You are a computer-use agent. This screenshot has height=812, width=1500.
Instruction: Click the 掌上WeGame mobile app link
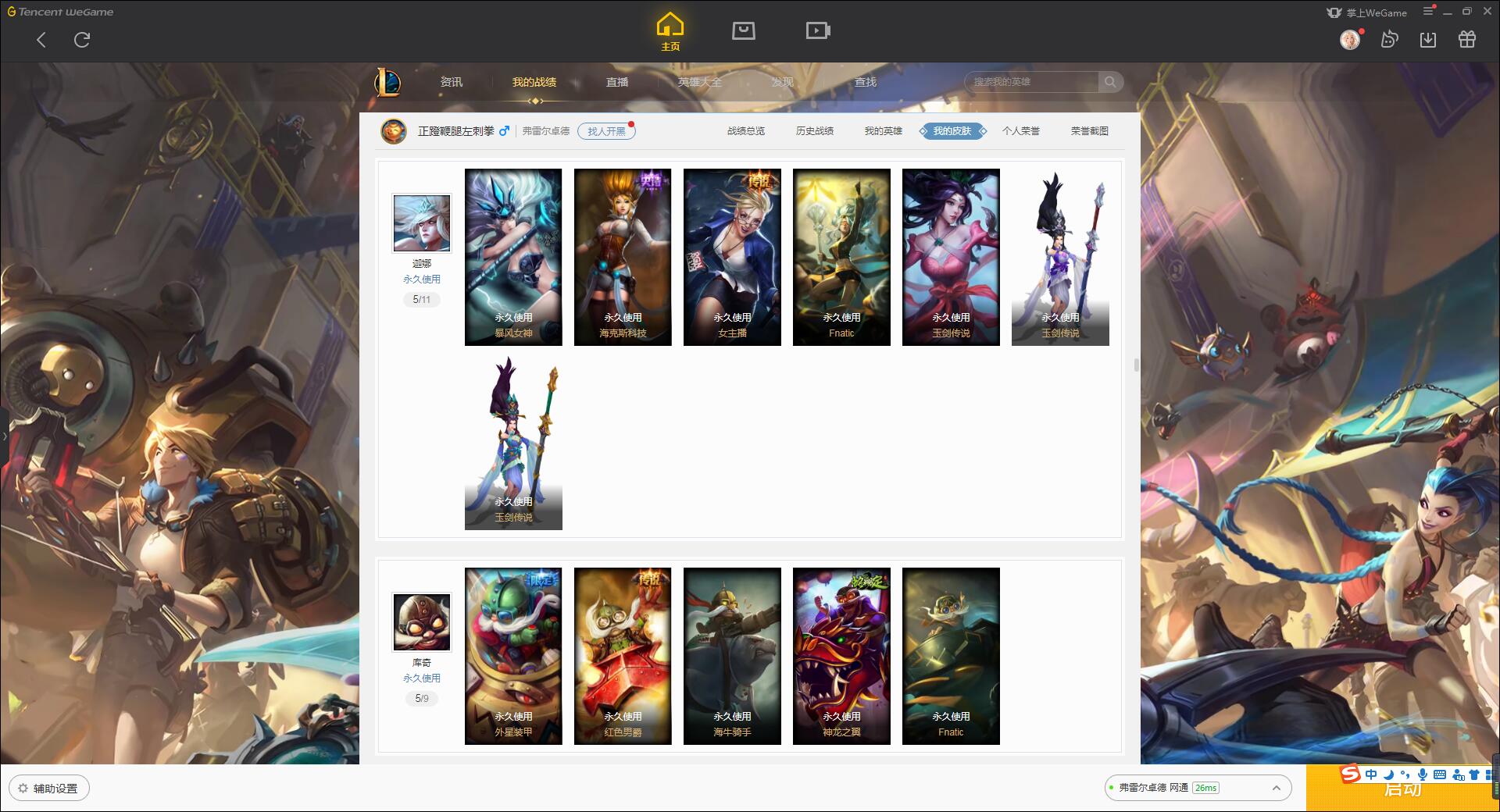pyautogui.click(x=1366, y=12)
